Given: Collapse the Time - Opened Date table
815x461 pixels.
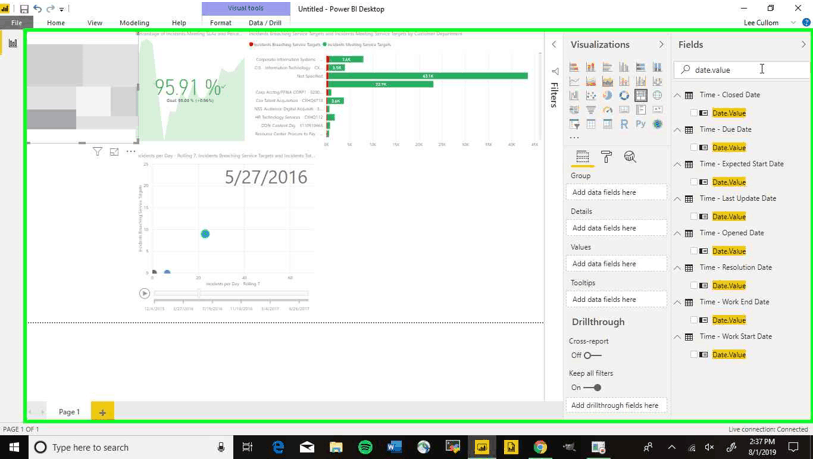Looking at the screenshot, I should tap(677, 233).
